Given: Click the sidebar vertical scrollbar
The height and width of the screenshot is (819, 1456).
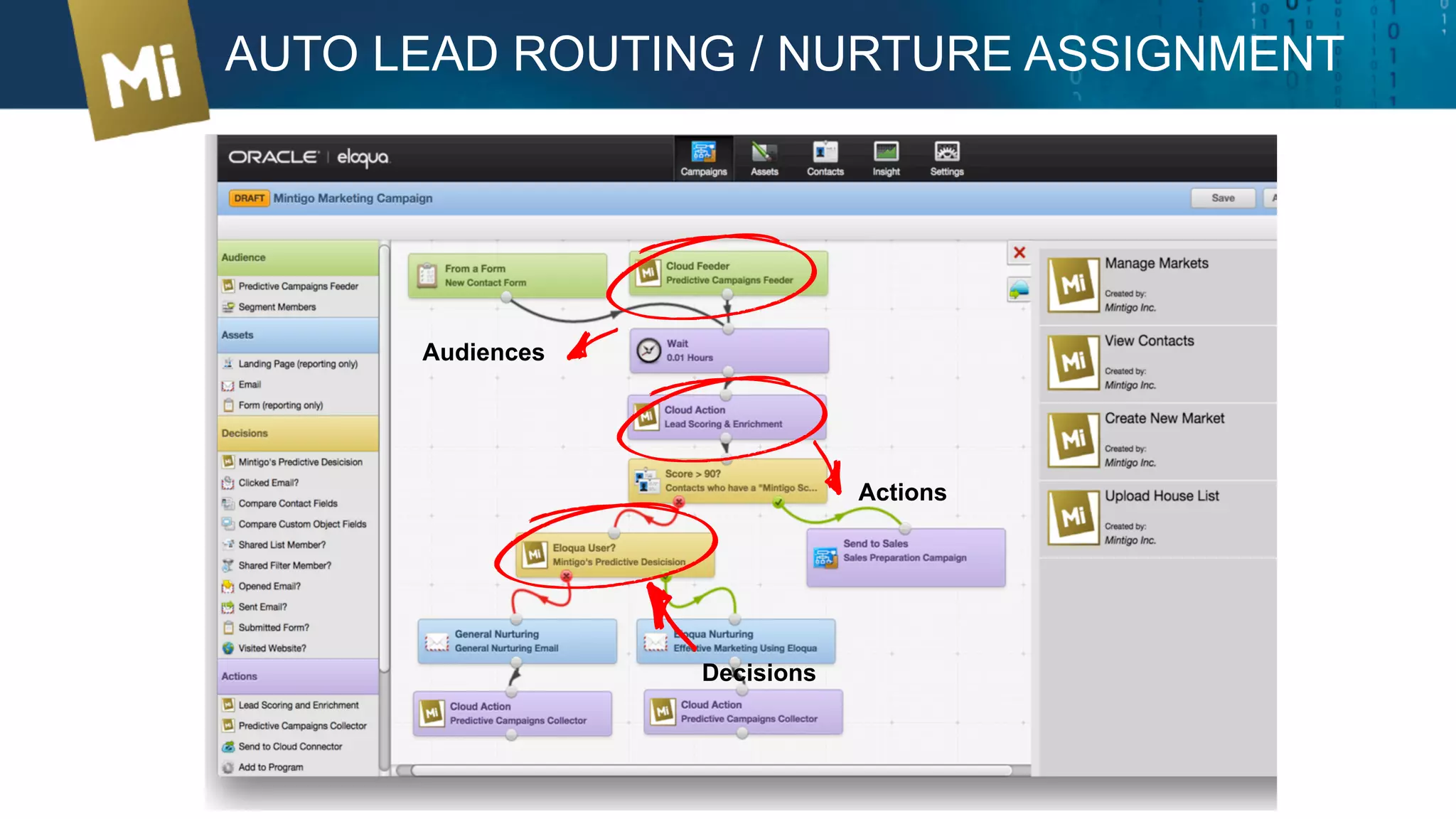Looking at the screenshot, I should (x=385, y=457).
